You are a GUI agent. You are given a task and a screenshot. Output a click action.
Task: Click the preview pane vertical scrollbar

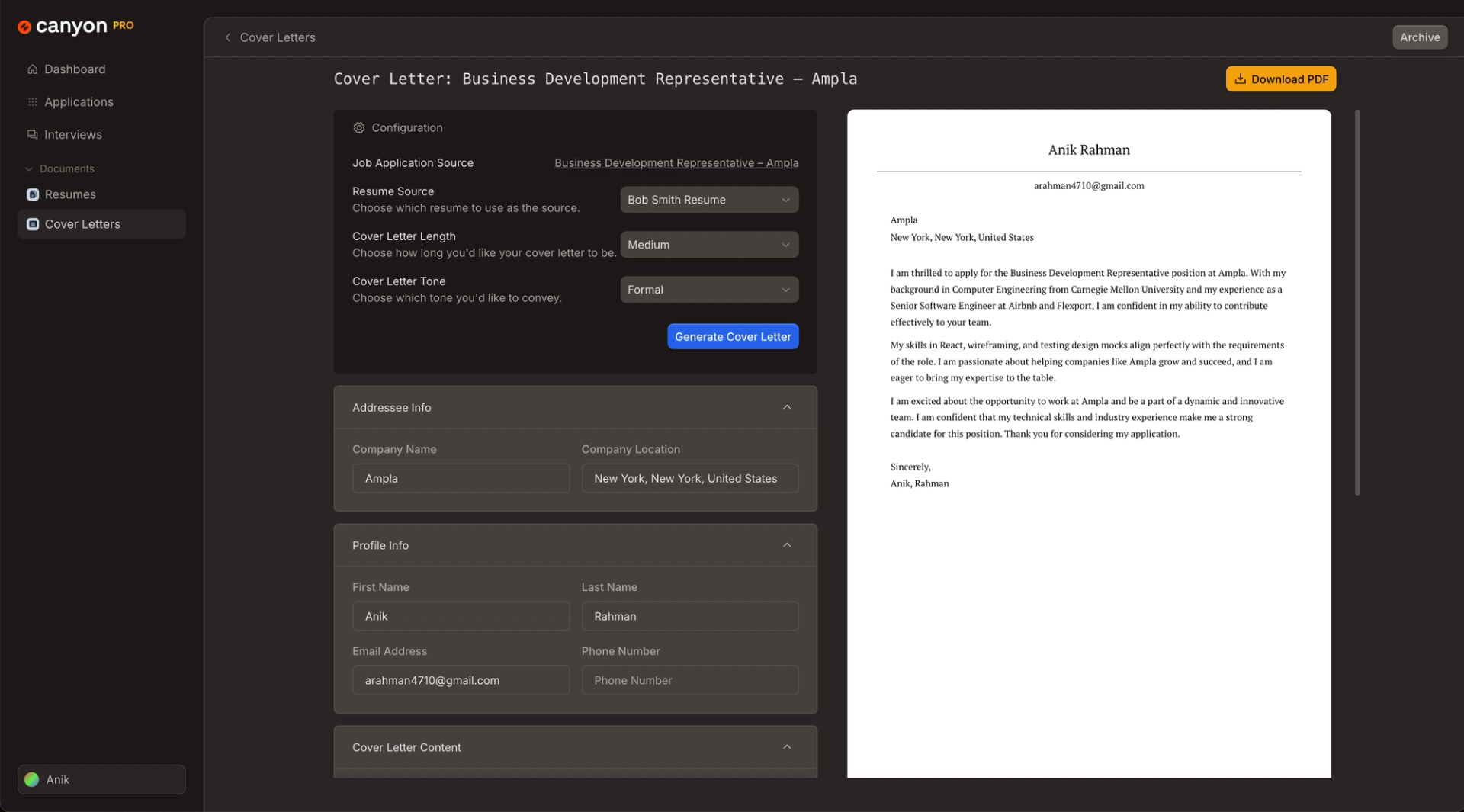click(x=1357, y=303)
